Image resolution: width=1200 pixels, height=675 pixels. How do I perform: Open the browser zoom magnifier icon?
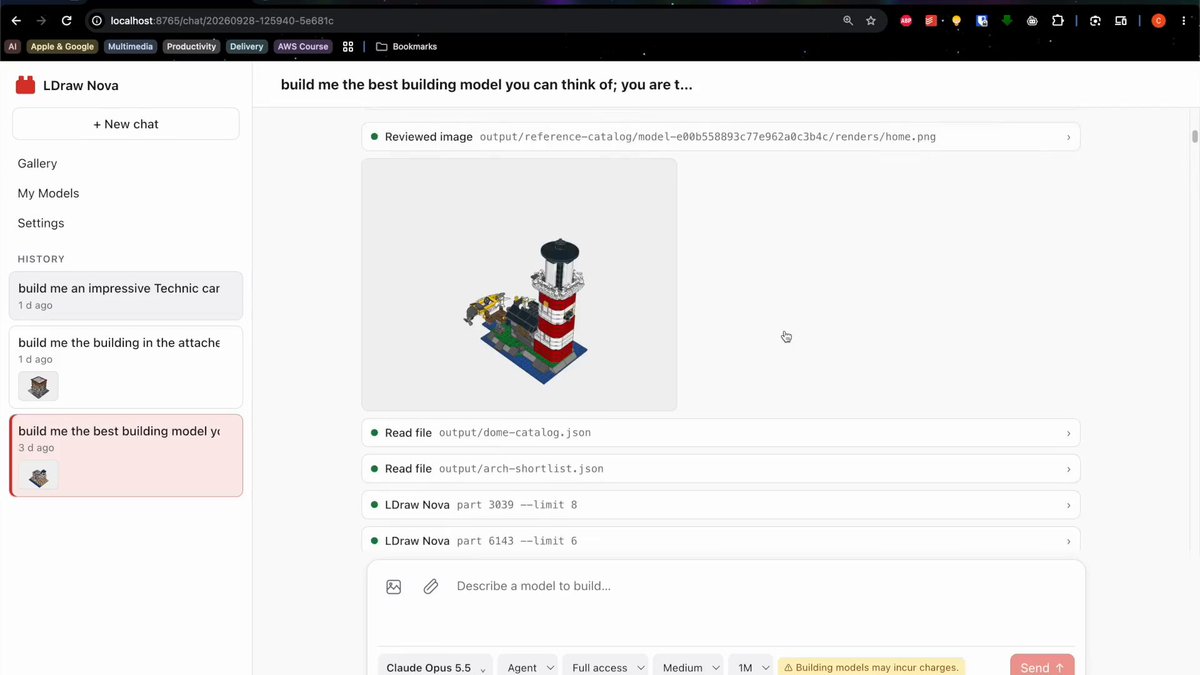(848, 20)
